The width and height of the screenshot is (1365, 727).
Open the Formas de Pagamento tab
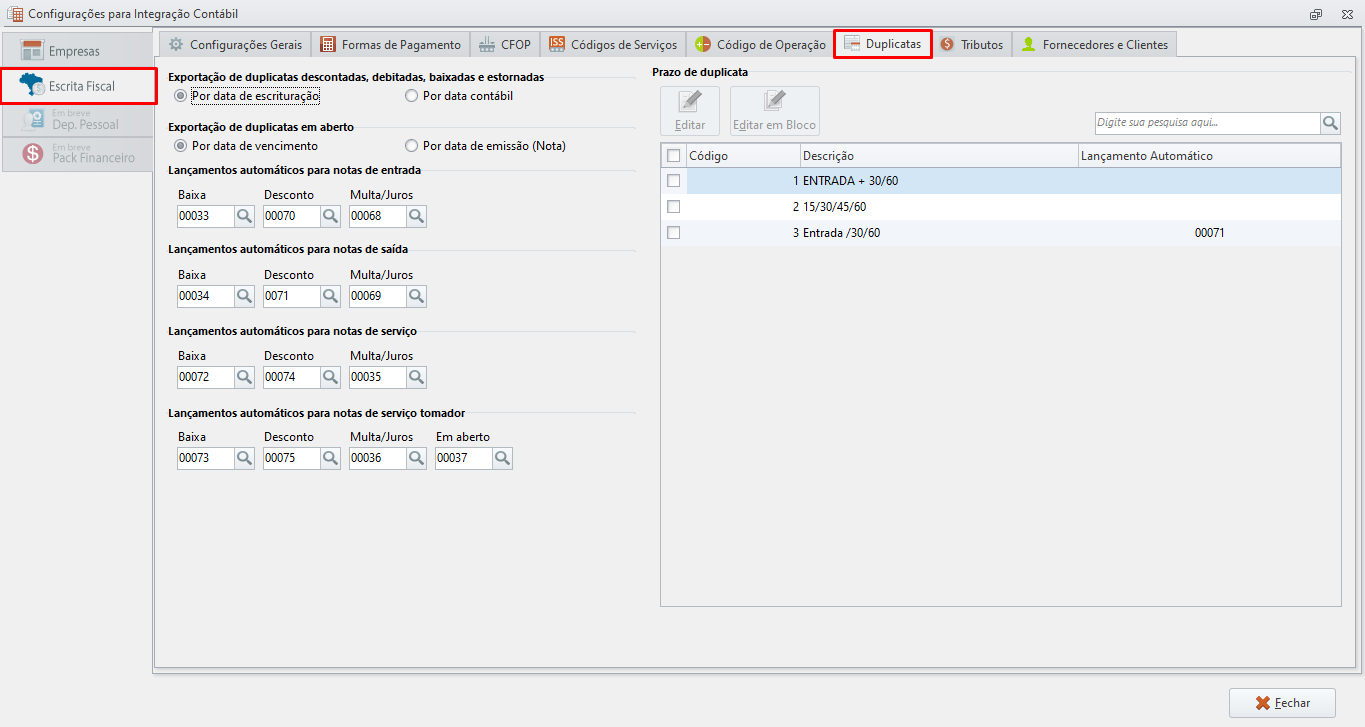(391, 45)
